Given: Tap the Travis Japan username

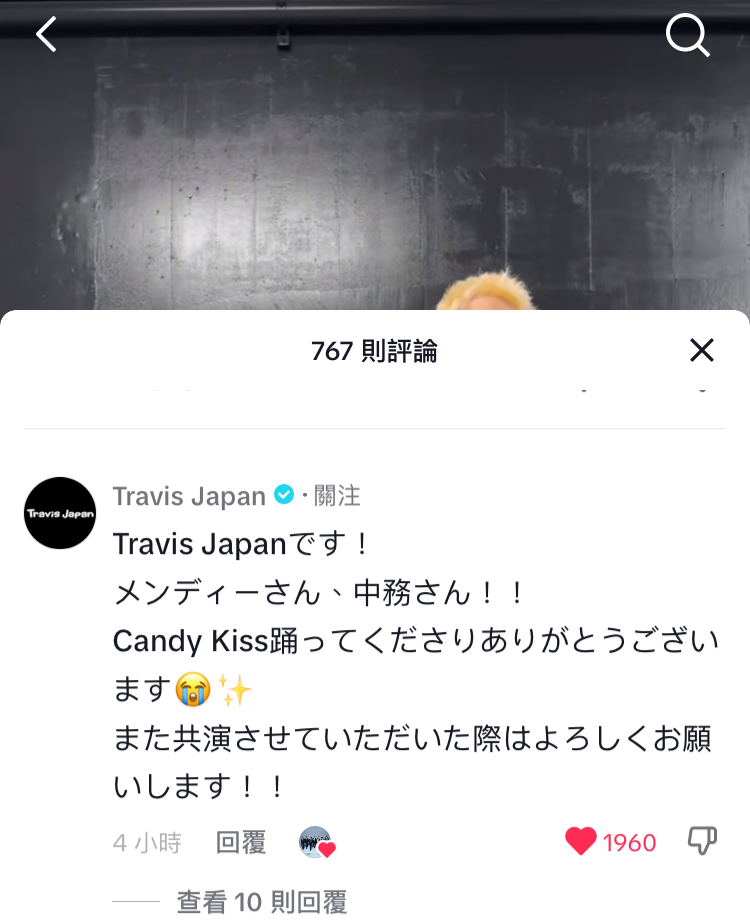Looking at the screenshot, I should point(189,496).
